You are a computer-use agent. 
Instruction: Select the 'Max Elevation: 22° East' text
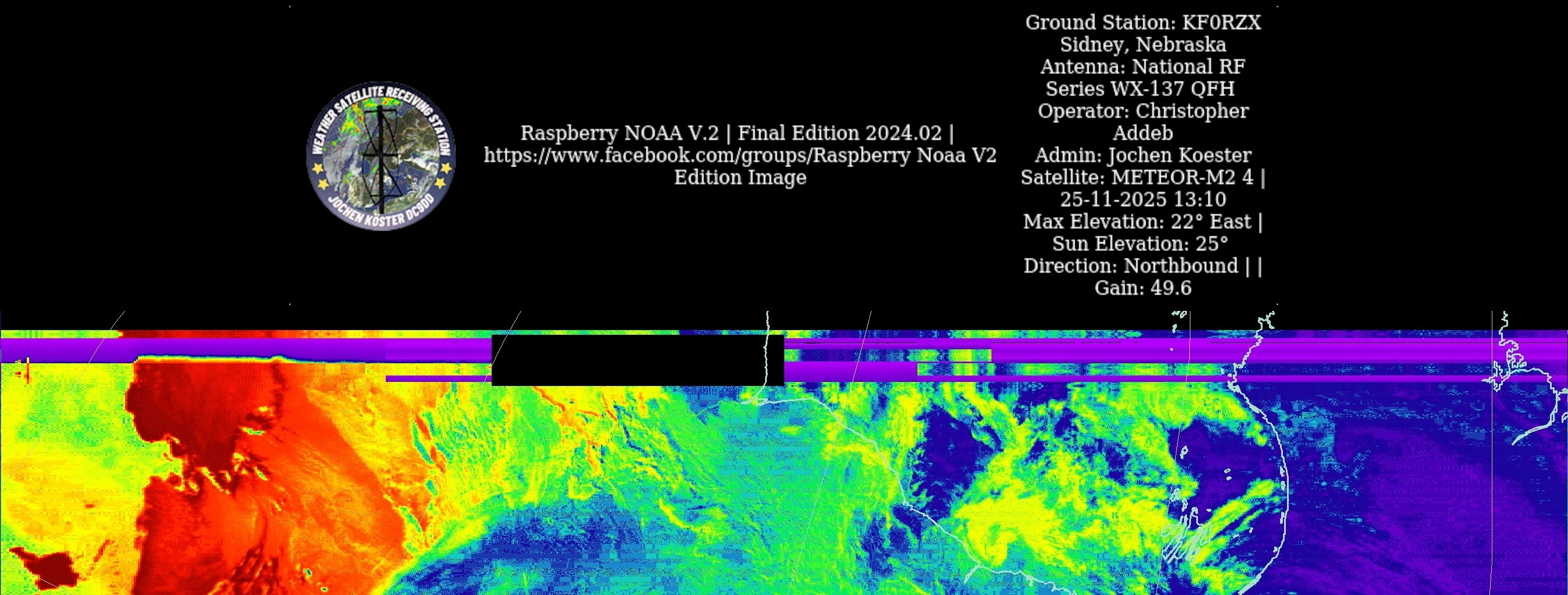point(1136,222)
